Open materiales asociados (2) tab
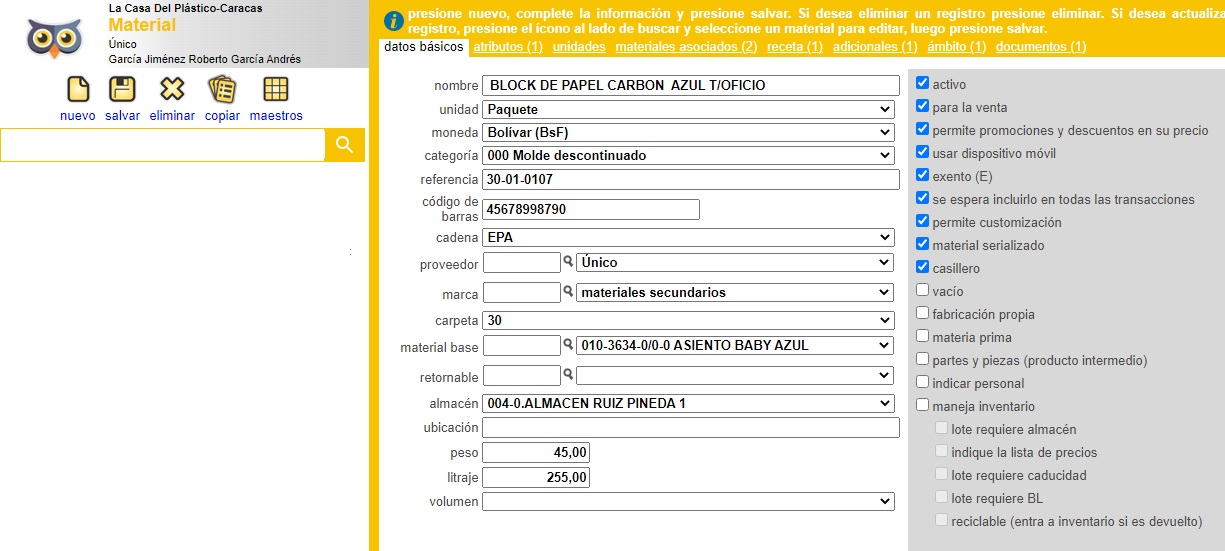1225x551 pixels. (686, 47)
